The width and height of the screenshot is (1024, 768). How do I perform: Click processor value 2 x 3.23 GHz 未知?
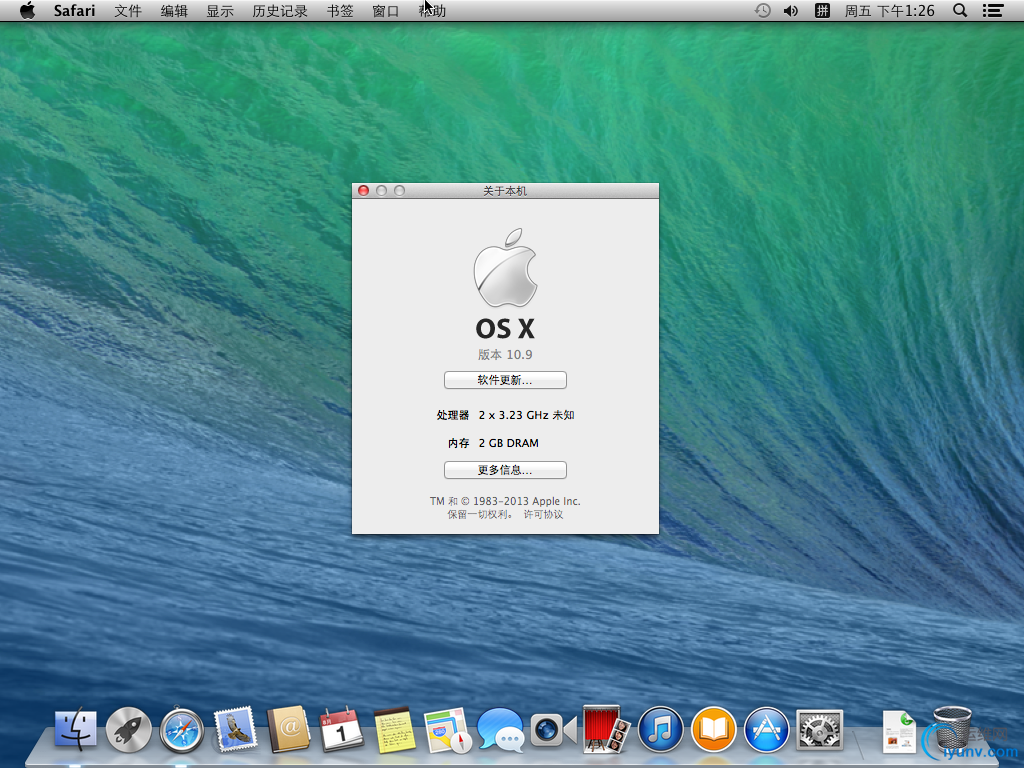(x=526, y=415)
